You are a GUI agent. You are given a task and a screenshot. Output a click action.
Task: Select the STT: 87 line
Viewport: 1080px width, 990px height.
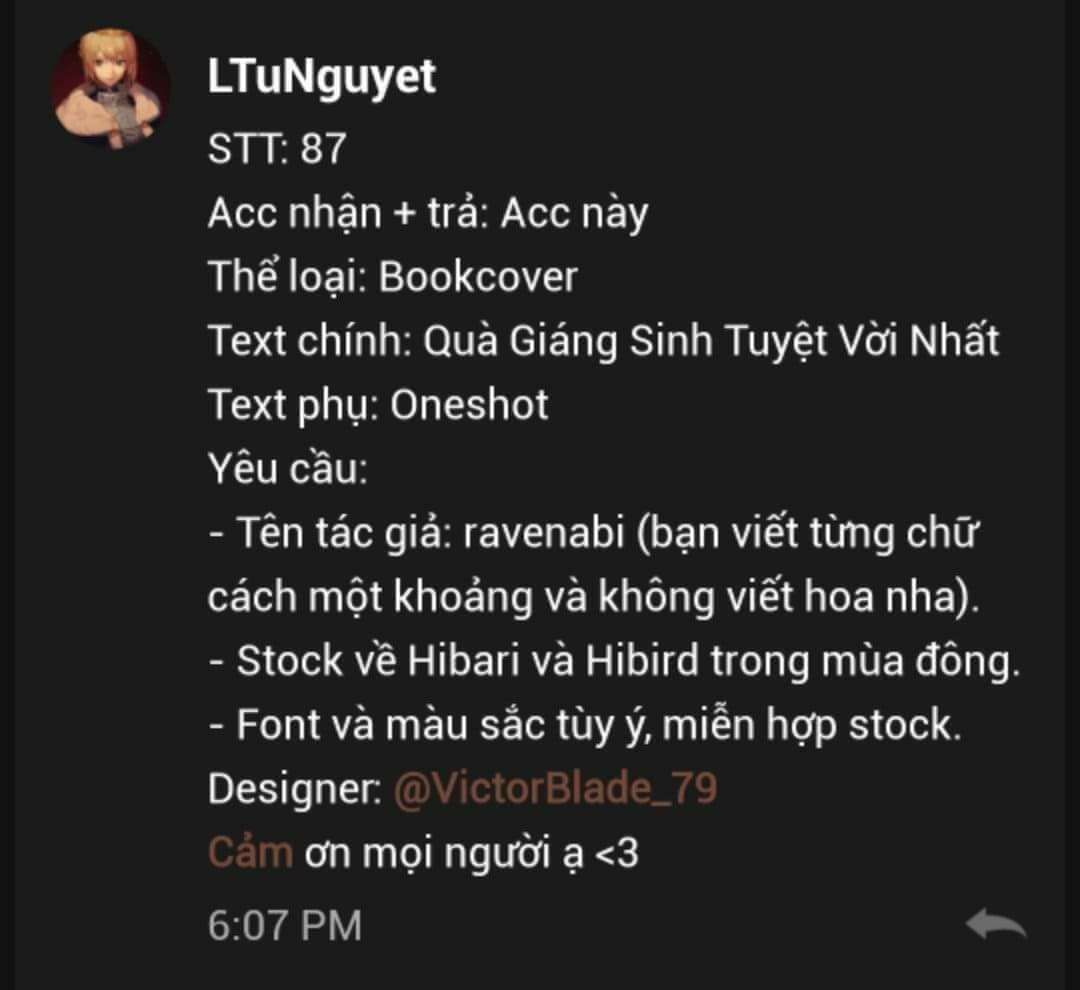click(277, 147)
